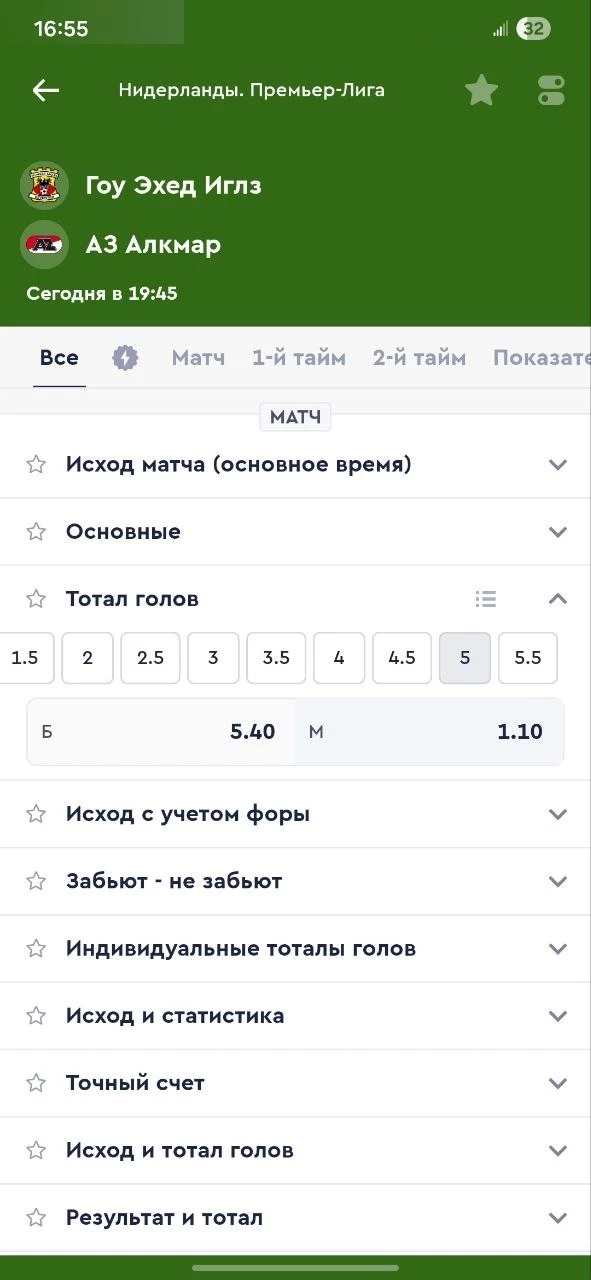Choose total value 2.5 in the selector
591x1280 pixels.
coord(150,658)
